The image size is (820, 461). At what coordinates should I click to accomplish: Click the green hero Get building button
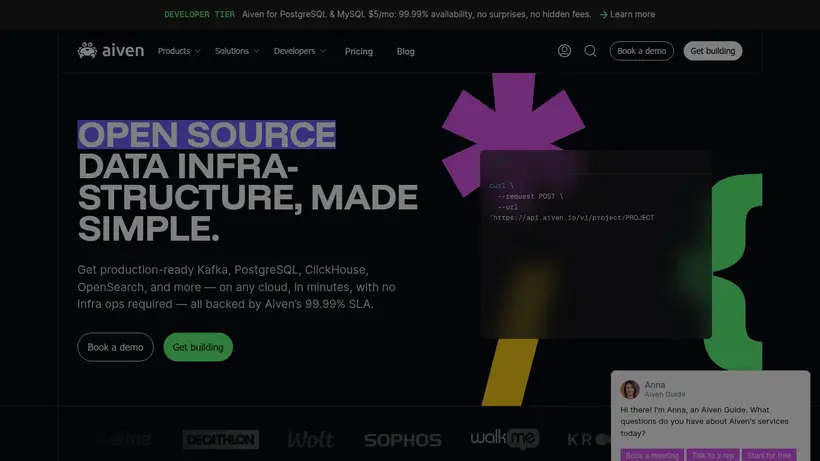tap(198, 347)
